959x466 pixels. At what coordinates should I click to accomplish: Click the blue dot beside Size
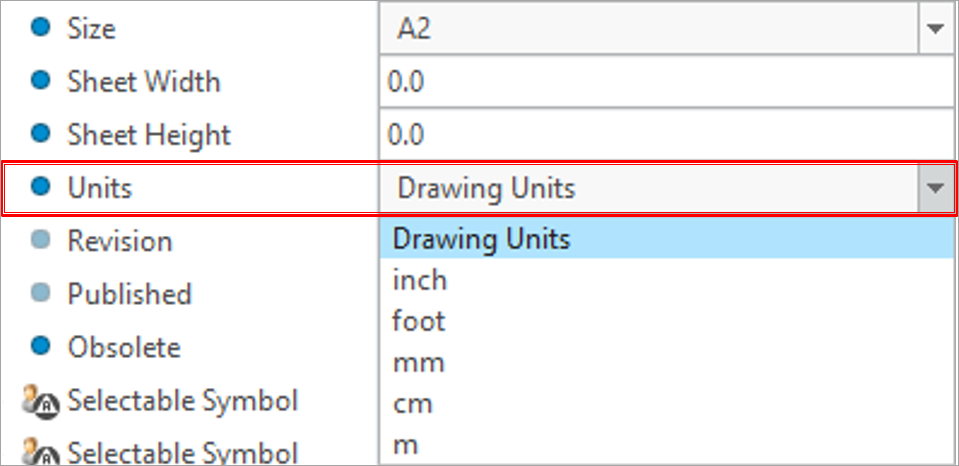(40, 29)
